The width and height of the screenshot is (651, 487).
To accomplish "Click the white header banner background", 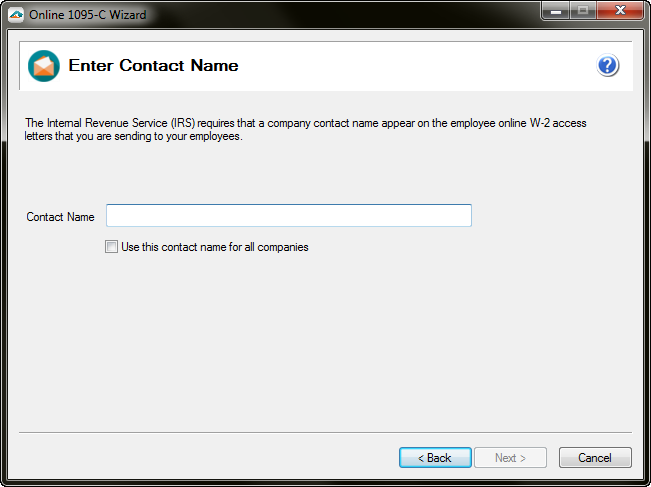I will (420, 66).
